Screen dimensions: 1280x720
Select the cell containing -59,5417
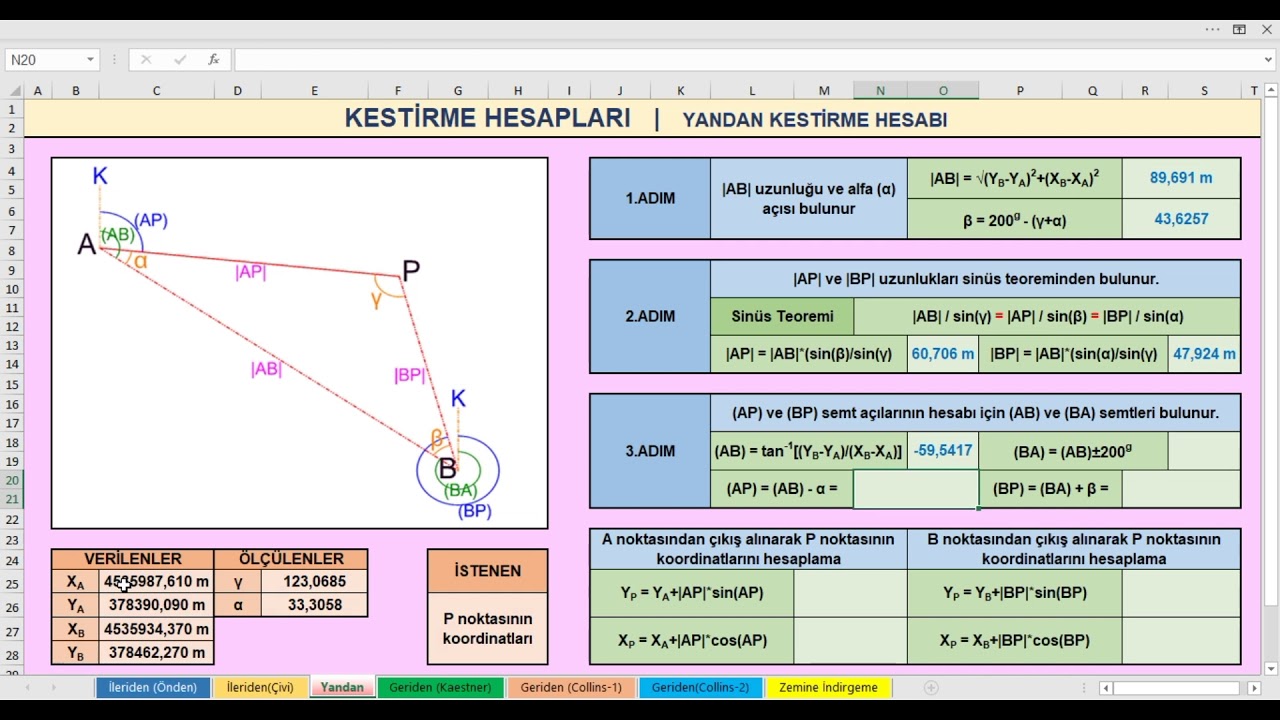[x=943, y=451]
